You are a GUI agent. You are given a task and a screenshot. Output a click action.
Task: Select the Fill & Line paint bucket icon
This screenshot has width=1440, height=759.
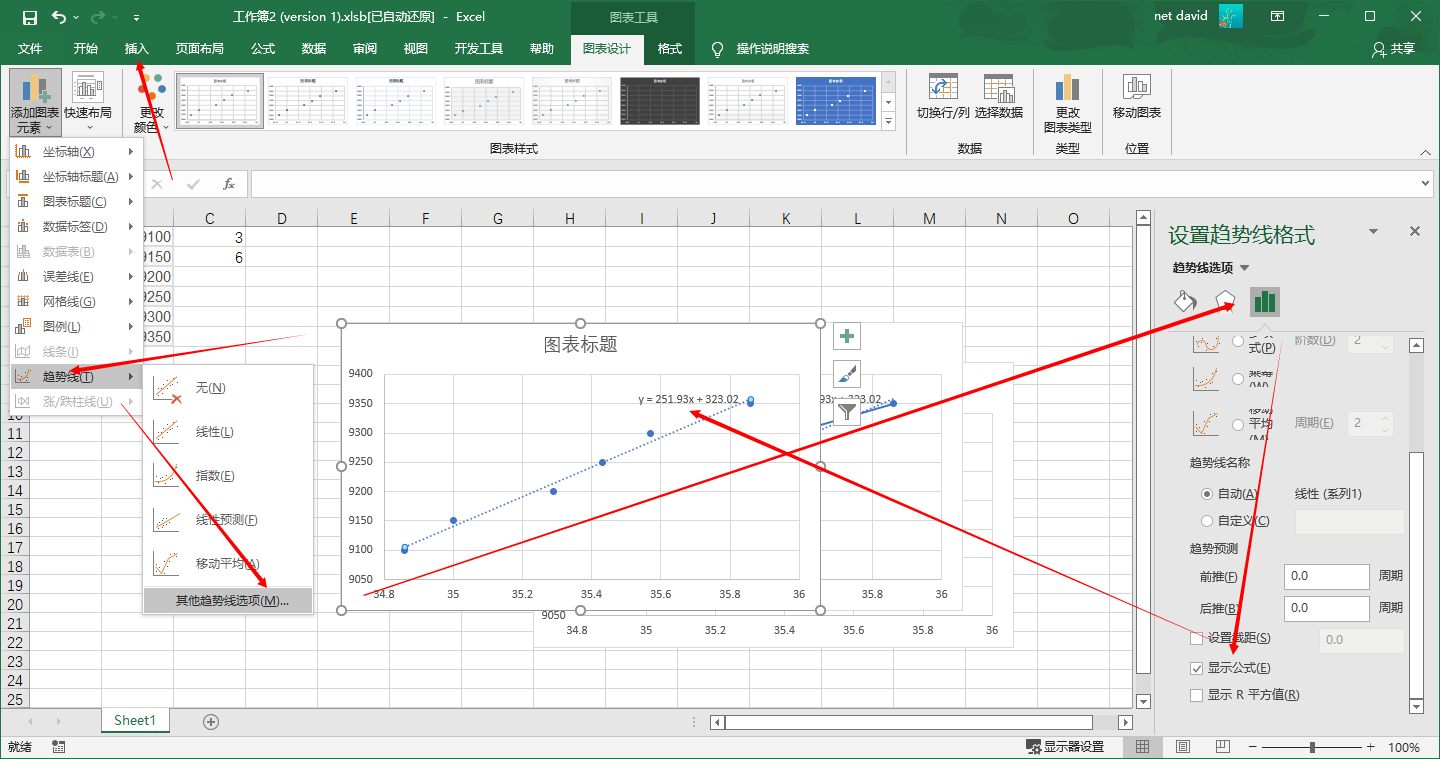coord(1185,301)
